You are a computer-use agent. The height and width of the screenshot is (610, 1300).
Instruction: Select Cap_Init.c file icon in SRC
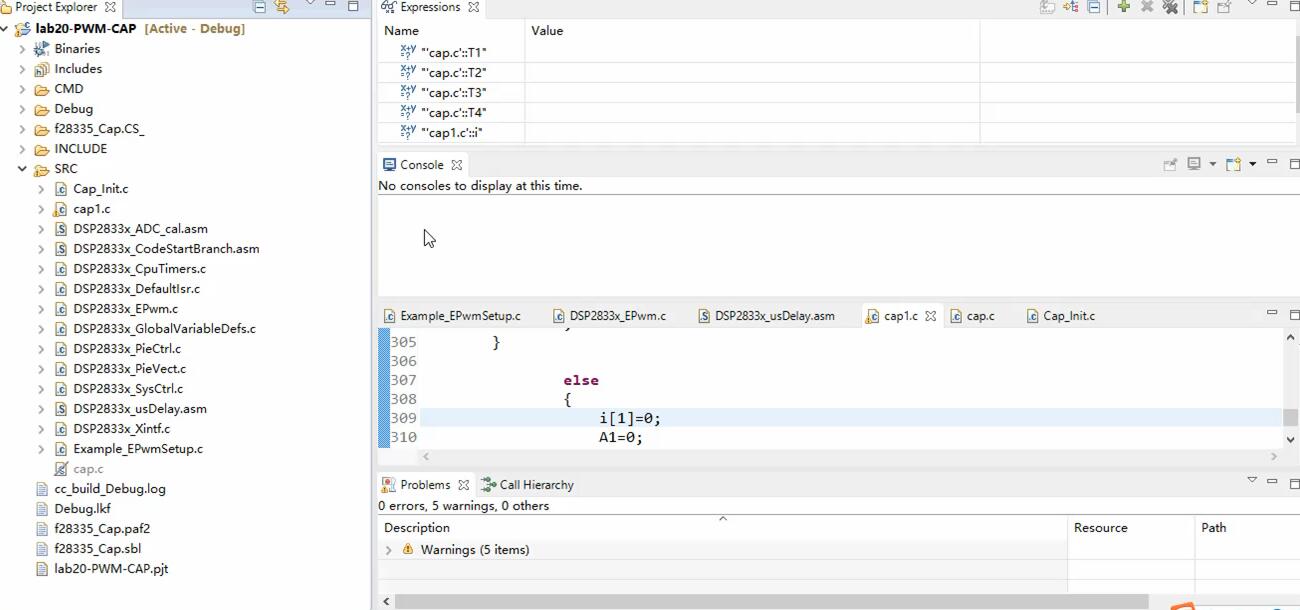pos(61,189)
